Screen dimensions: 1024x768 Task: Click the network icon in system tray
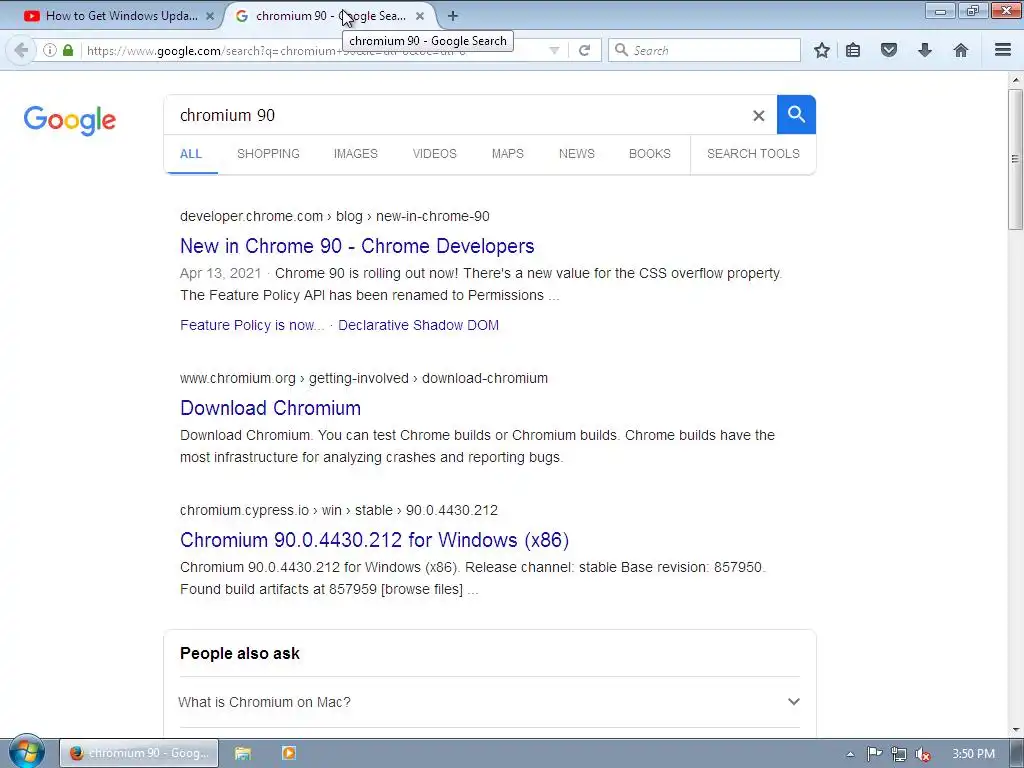(899, 754)
